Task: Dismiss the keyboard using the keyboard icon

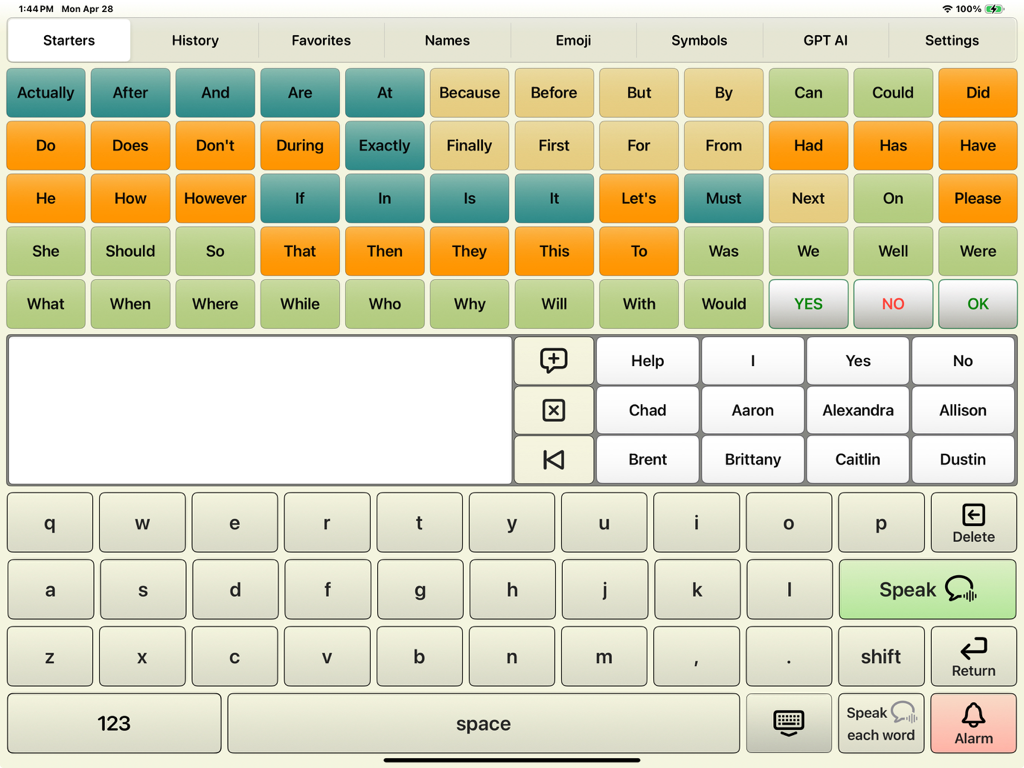Action: (x=788, y=723)
